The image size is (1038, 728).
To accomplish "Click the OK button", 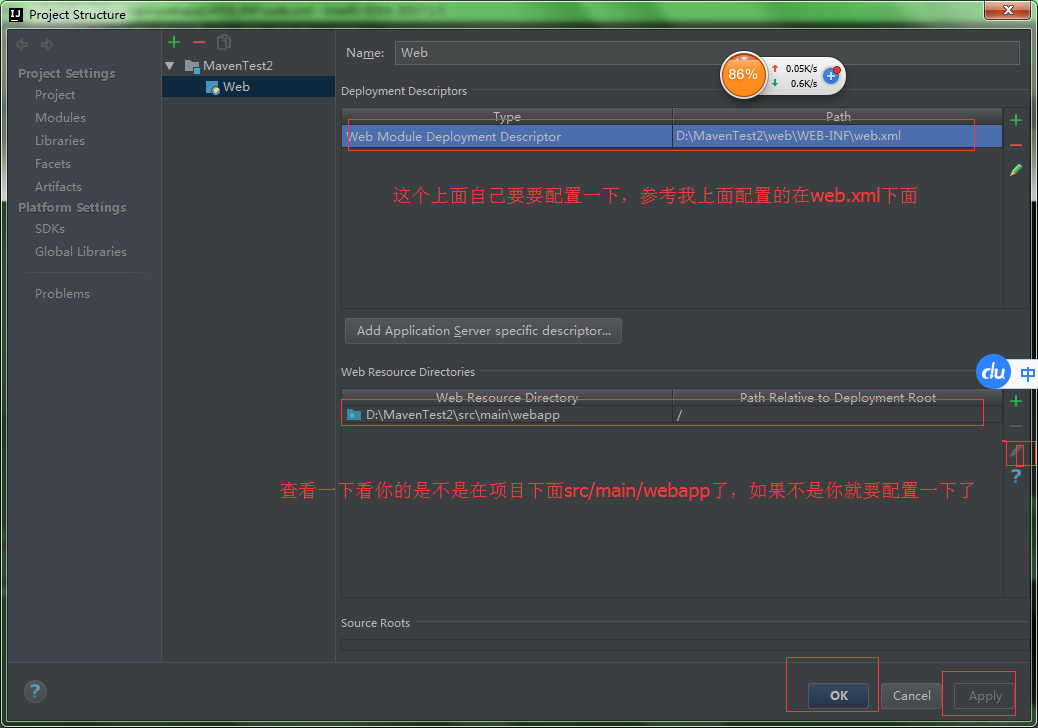I will [x=838, y=696].
